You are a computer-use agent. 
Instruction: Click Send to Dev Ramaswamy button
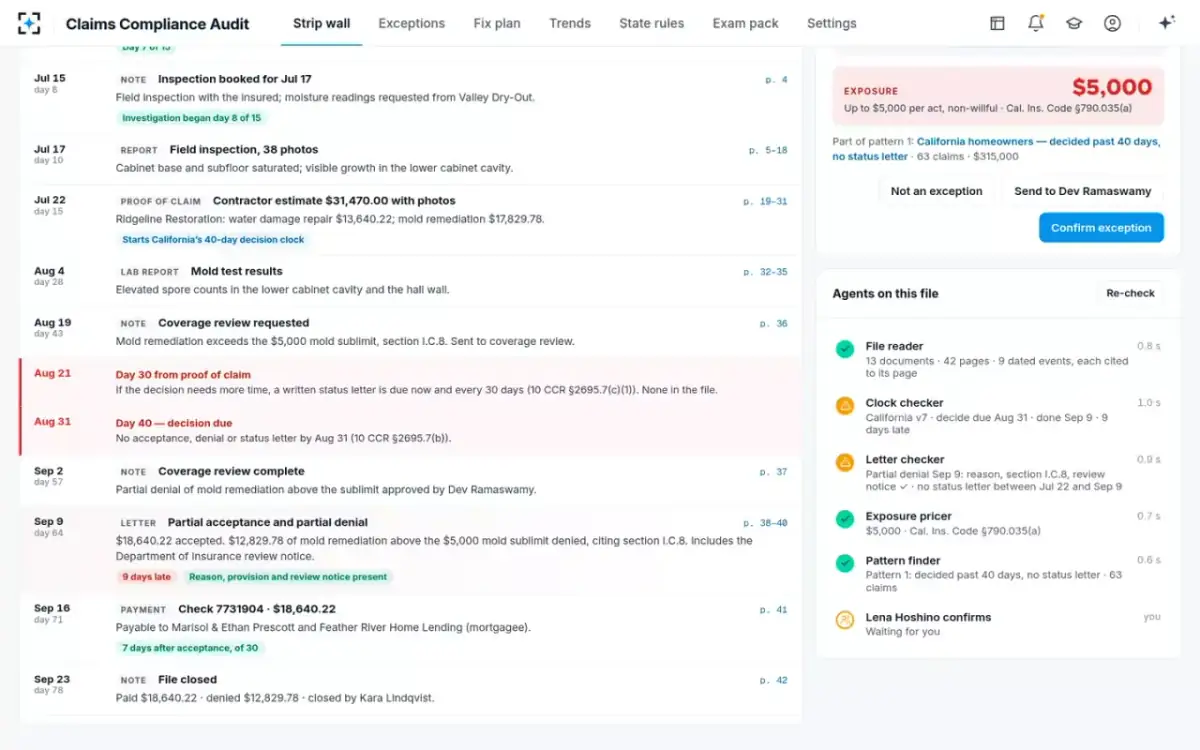[1083, 191]
